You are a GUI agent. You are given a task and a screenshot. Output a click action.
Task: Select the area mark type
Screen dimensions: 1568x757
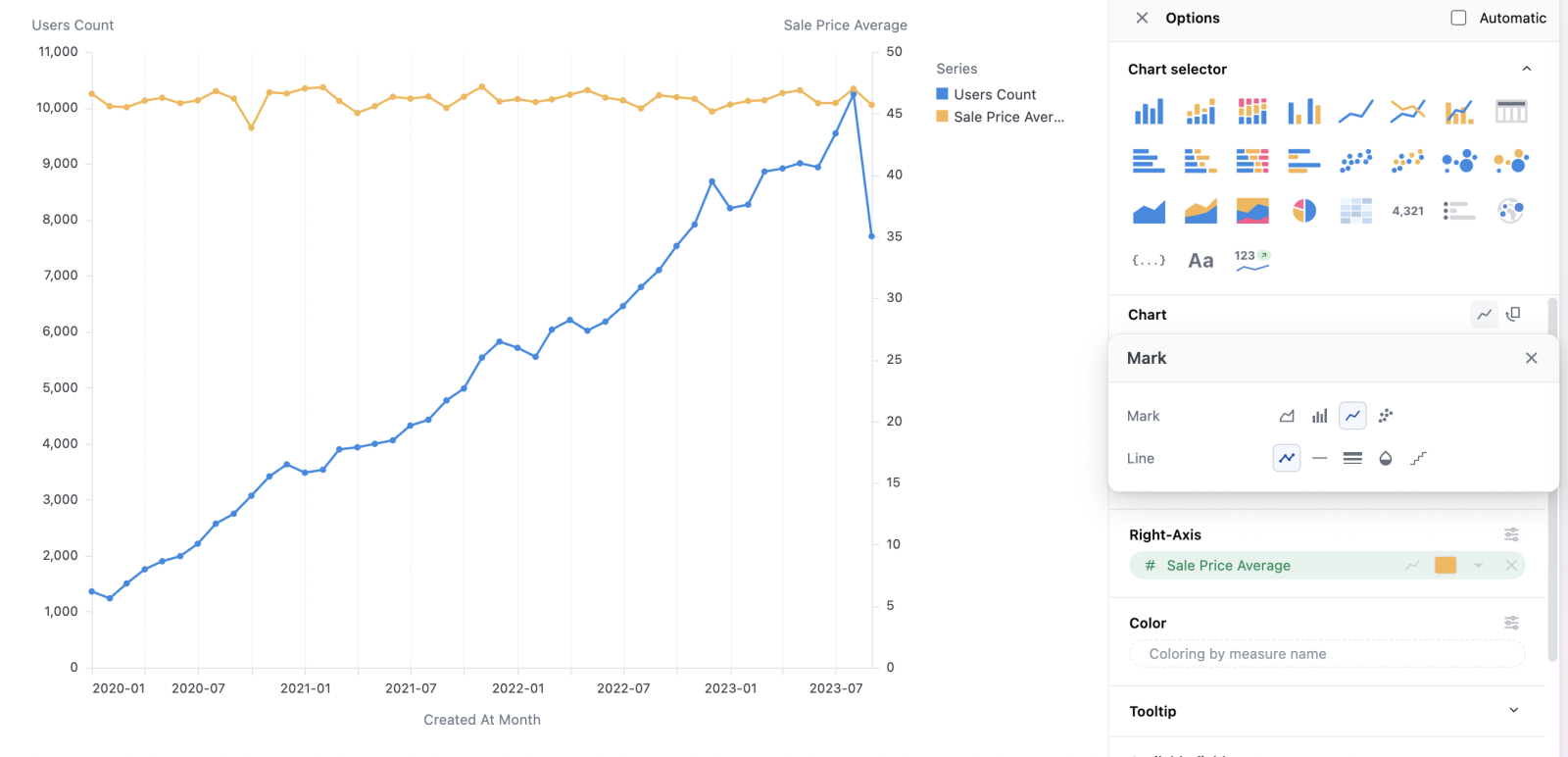(x=1287, y=416)
